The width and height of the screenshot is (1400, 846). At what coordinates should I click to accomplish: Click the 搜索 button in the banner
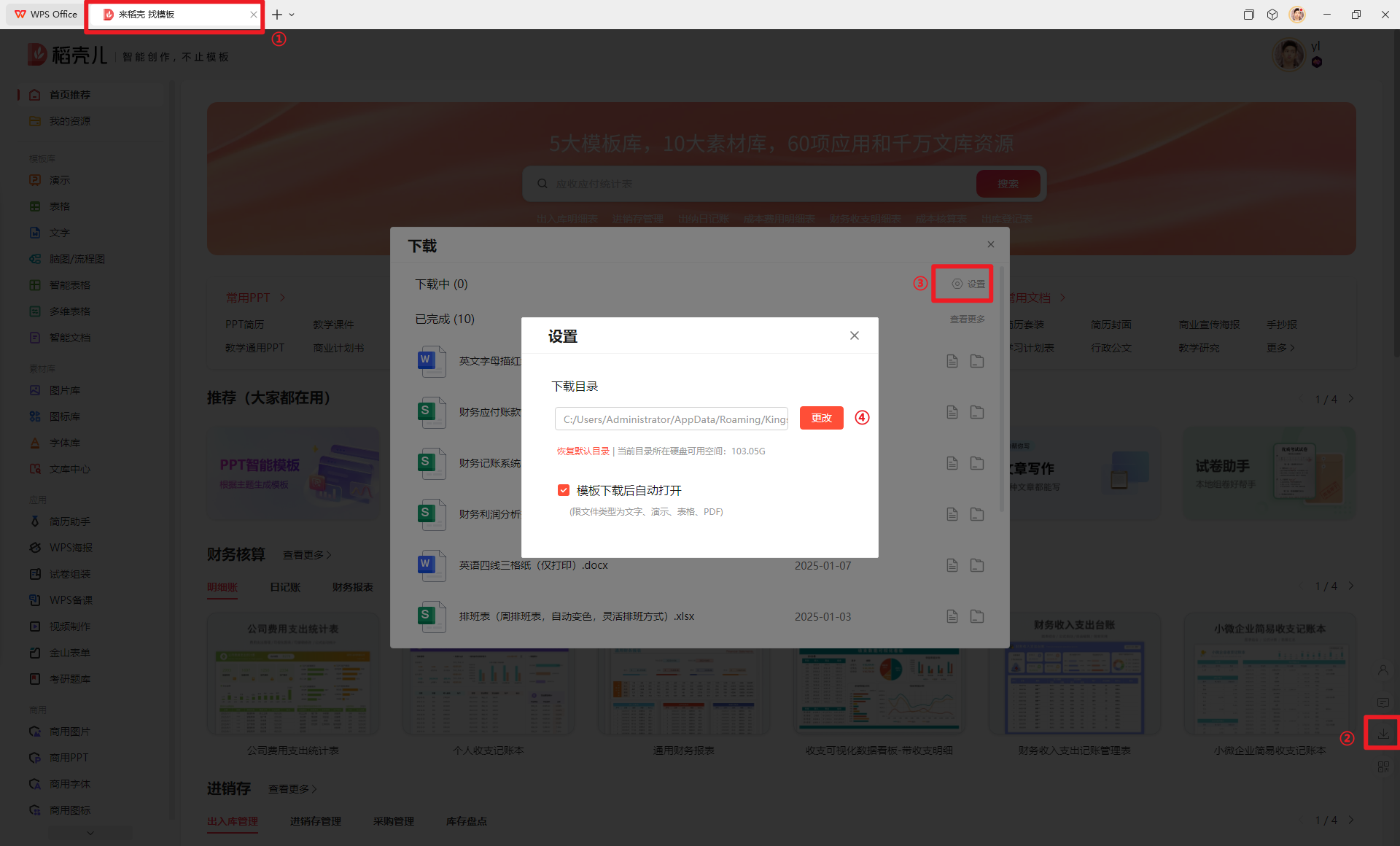click(1008, 184)
